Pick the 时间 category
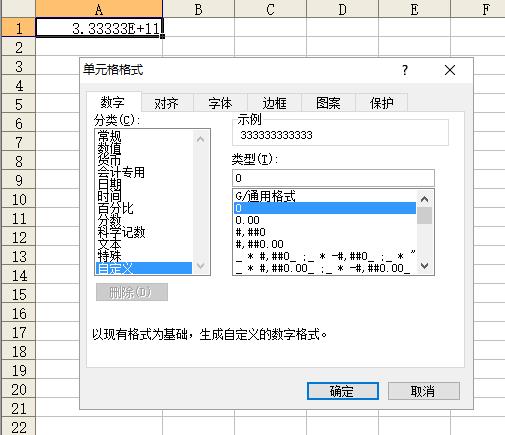 point(144,196)
